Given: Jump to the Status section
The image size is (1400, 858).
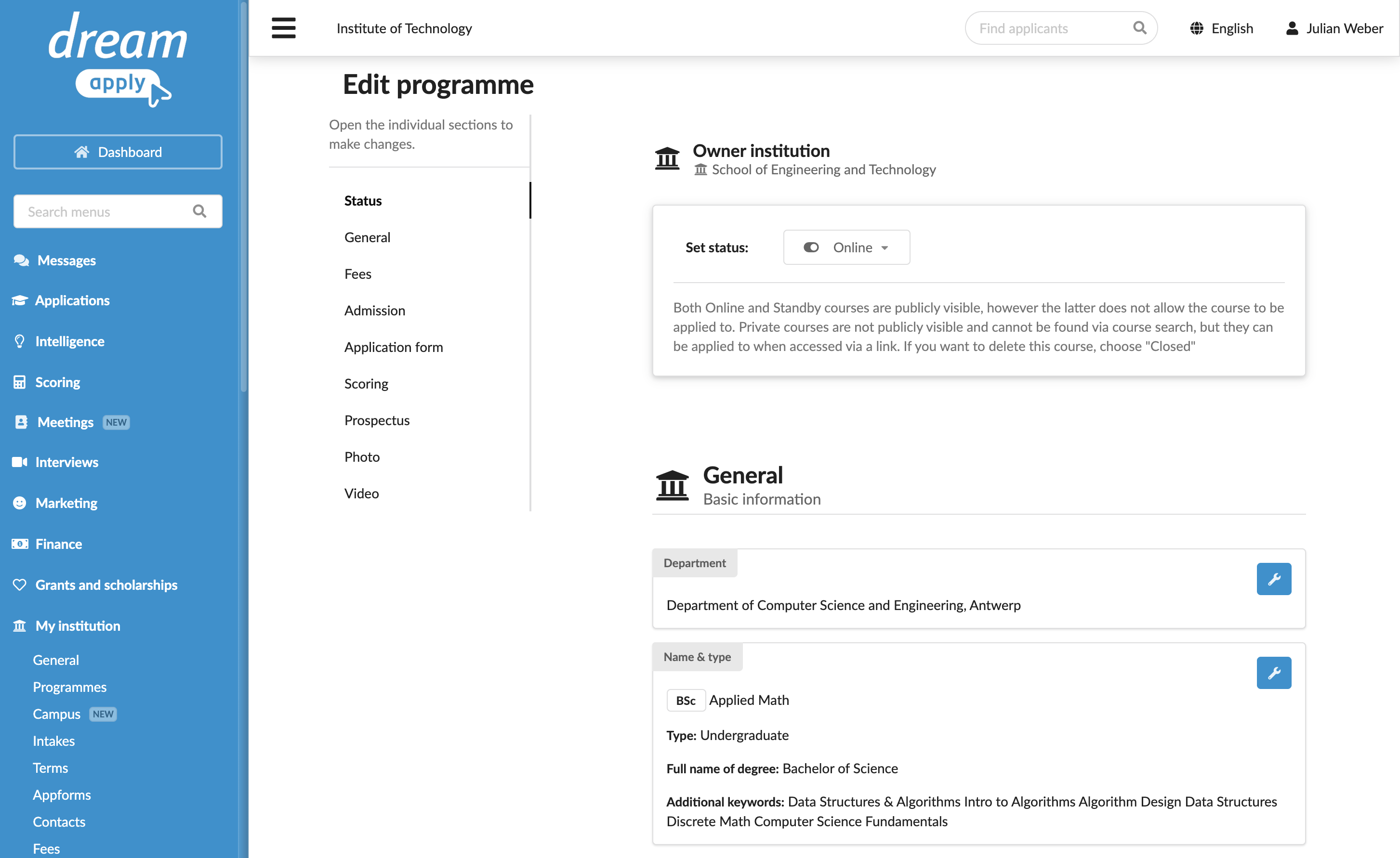Looking at the screenshot, I should [363, 200].
